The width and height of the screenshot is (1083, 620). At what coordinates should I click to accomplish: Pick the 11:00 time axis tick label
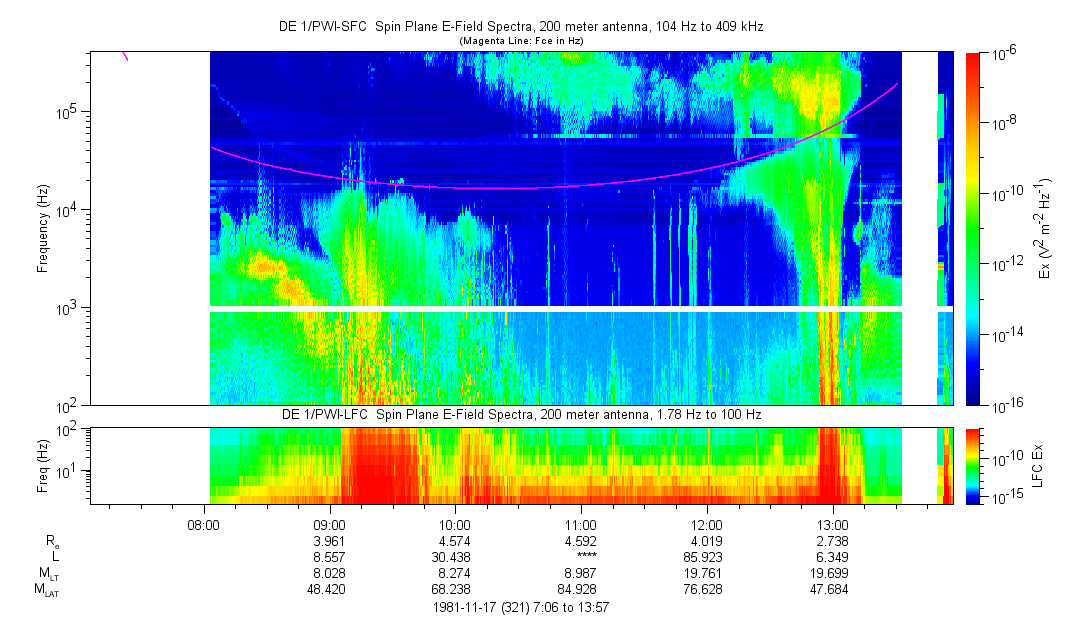coord(581,523)
